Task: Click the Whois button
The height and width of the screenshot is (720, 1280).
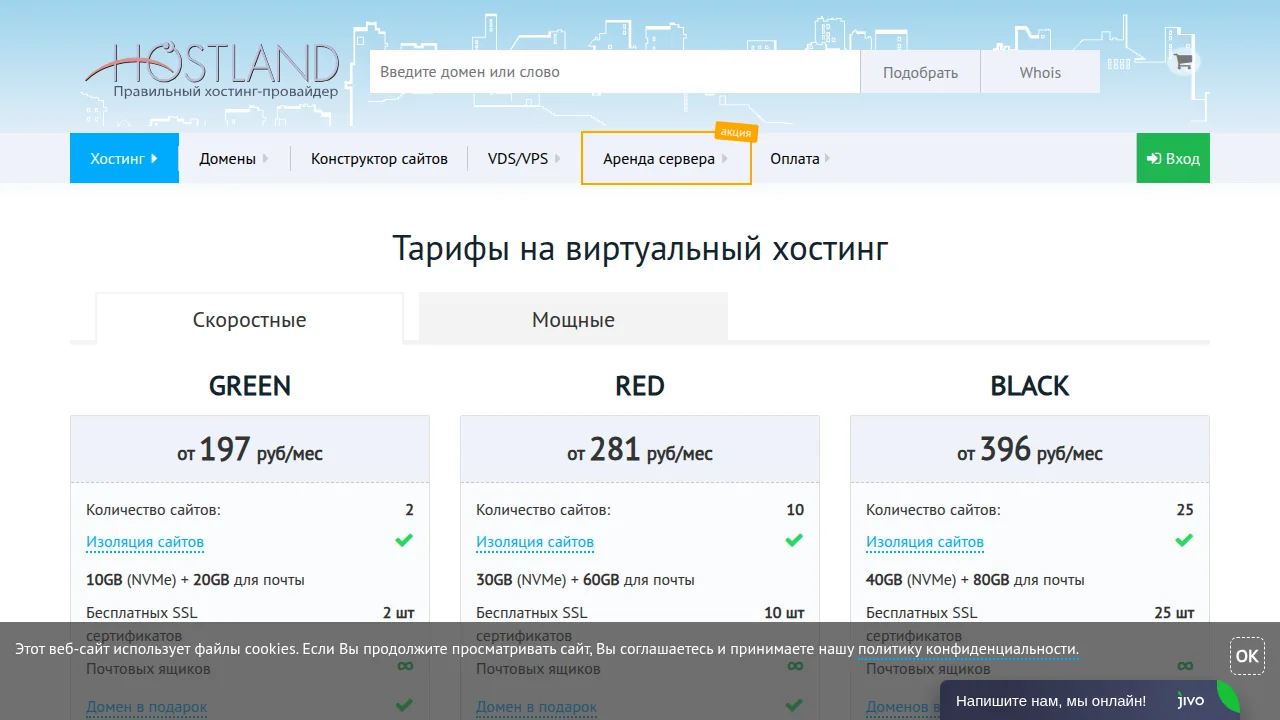Action: click(x=1040, y=72)
